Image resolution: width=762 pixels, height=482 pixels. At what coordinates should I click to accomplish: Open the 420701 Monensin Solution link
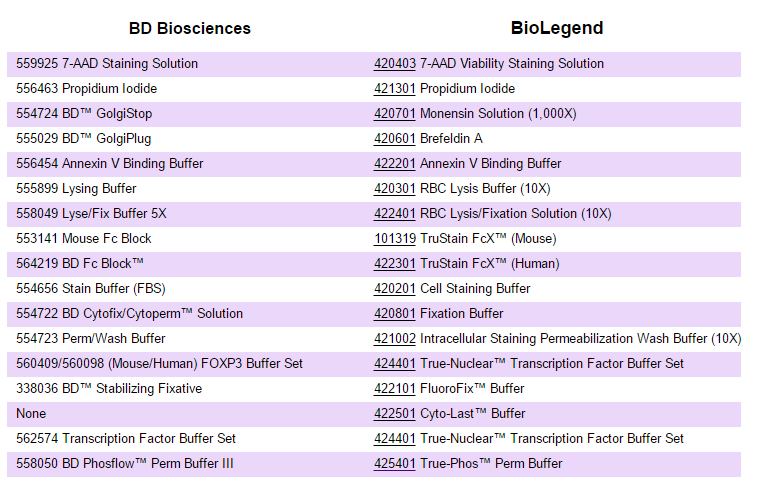point(395,114)
